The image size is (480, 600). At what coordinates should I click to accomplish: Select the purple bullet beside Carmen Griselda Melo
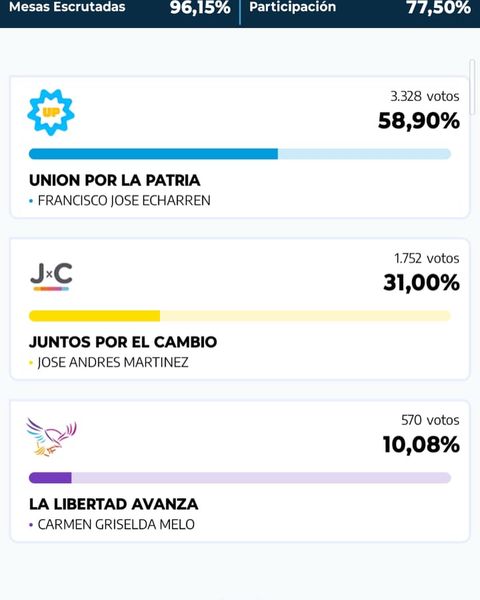pyautogui.click(x=31, y=525)
